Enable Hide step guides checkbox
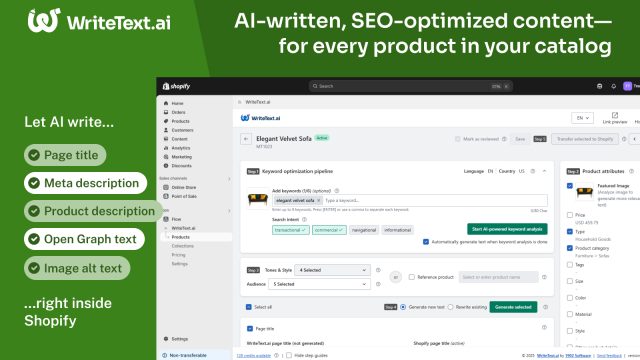The width and height of the screenshot is (640, 360). click(x=289, y=356)
